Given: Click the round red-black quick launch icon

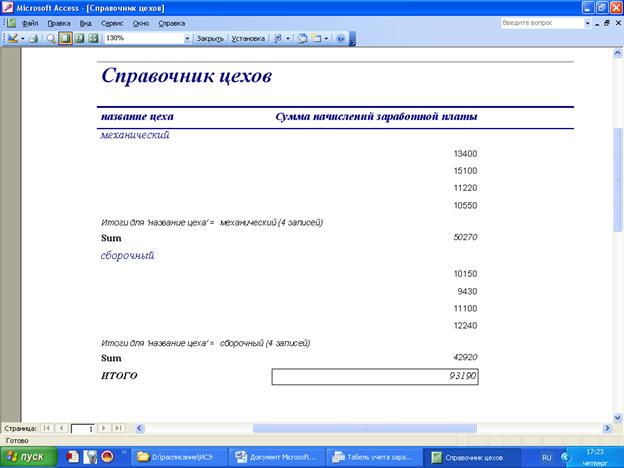Looking at the screenshot, I should coord(107,457).
